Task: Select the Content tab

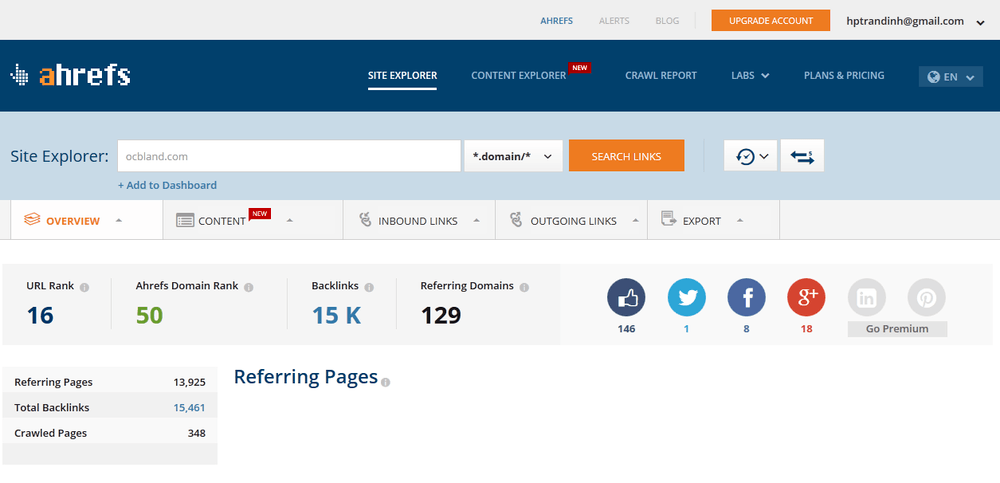Action: click(x=253, y=220)
